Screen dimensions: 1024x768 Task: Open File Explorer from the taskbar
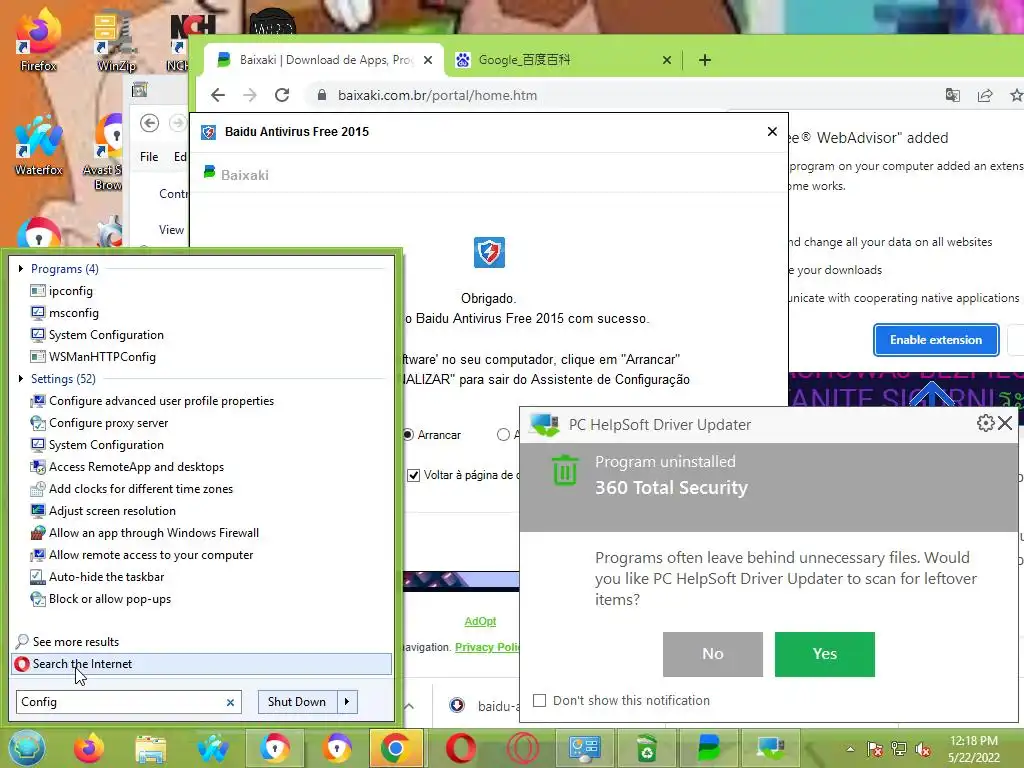coord(151,748)
